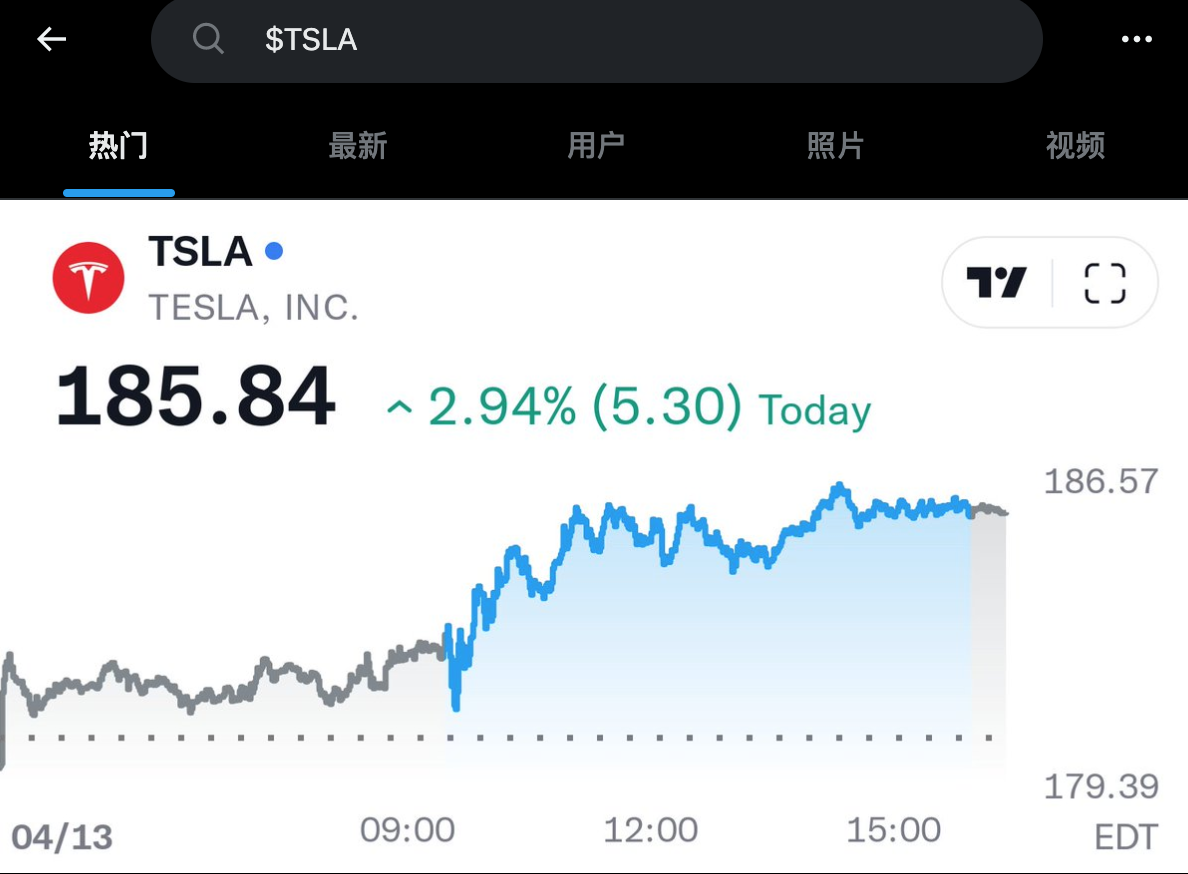Open the 用户 tab
The height and width of the screenshot is (874, 1188).
[597, 145]
